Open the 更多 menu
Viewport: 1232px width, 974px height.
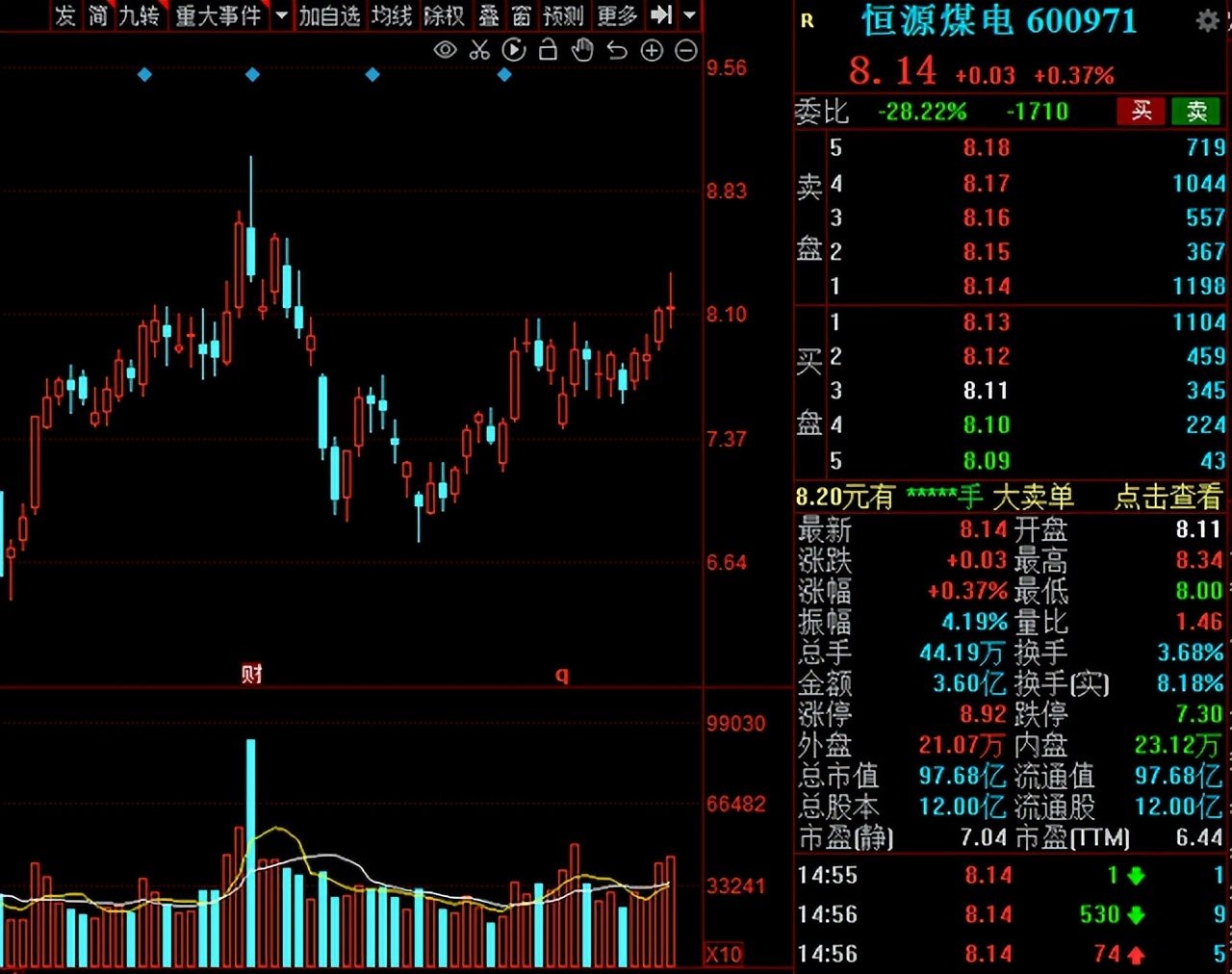[617, 15]
